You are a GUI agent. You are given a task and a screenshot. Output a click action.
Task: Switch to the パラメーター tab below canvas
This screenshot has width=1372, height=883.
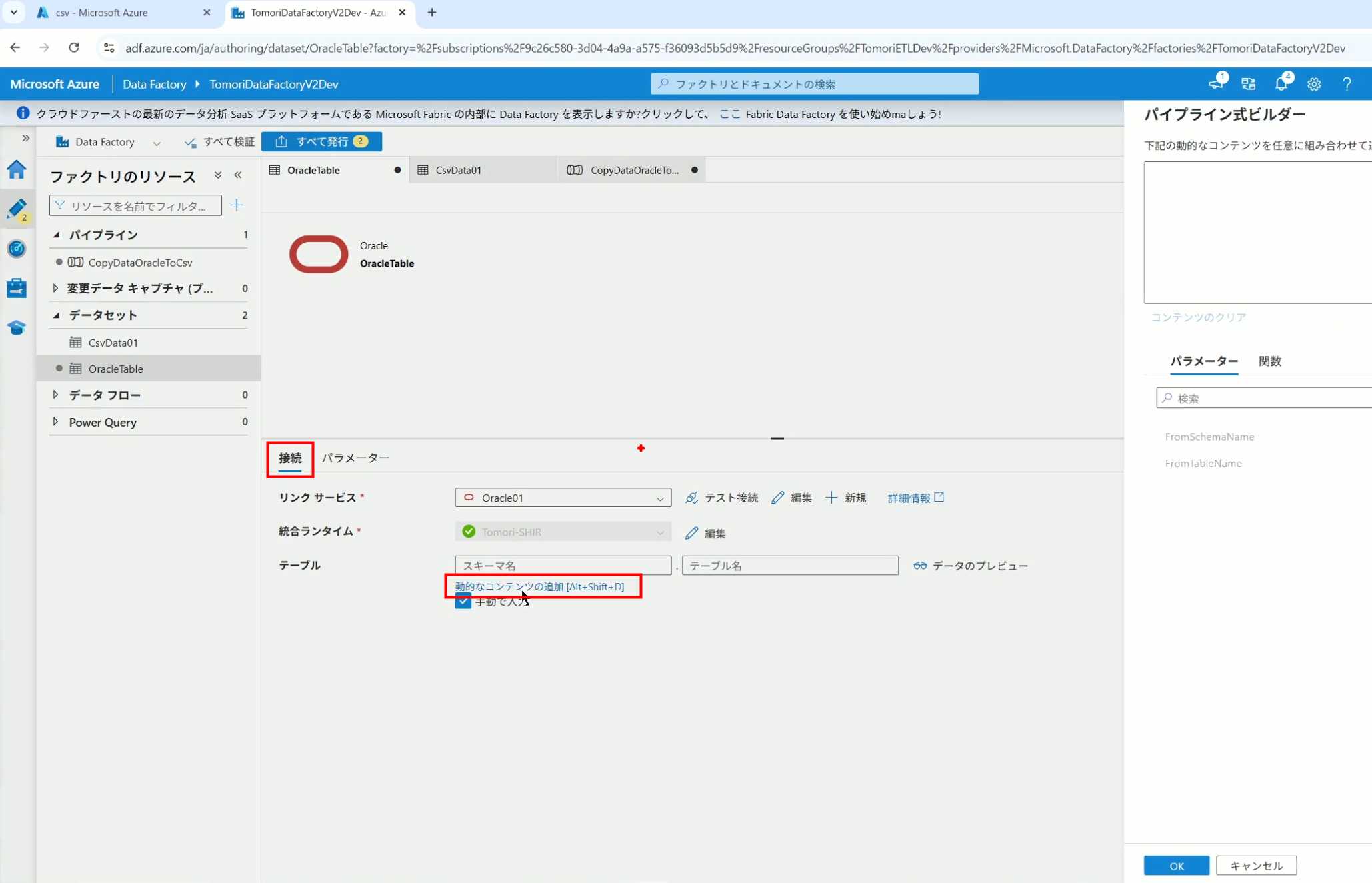355,458
